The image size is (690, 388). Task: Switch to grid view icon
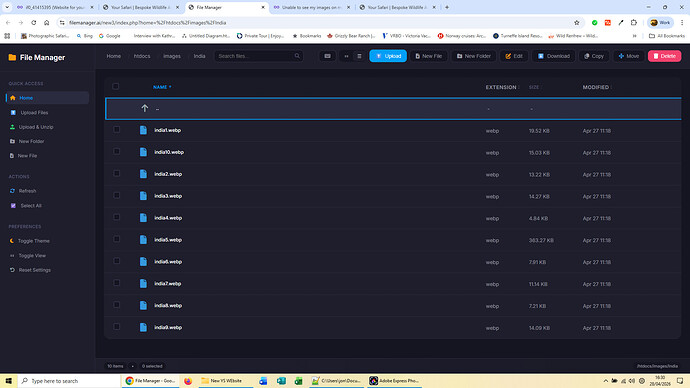click(346, 56)
